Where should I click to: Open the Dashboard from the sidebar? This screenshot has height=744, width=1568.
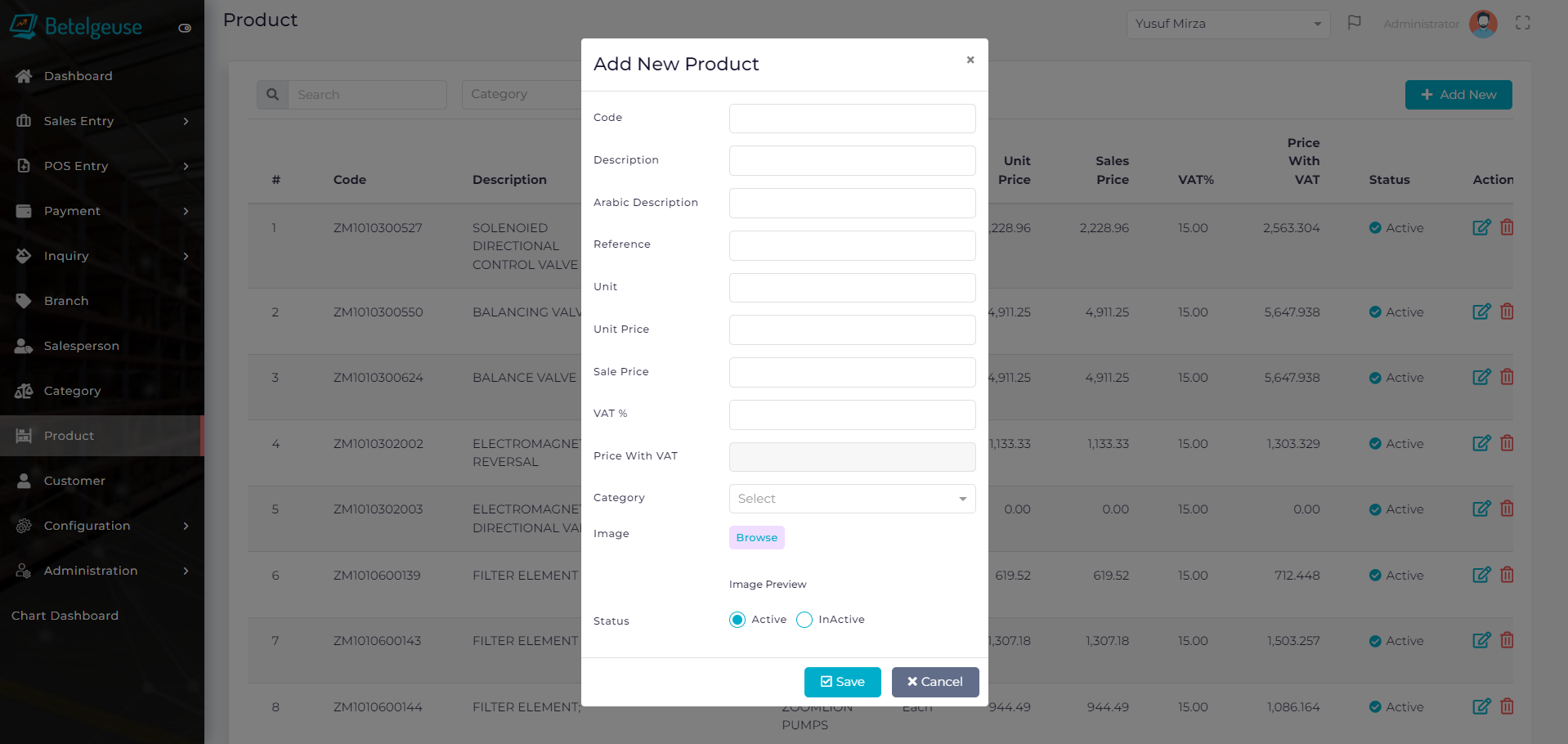point(24,75)
